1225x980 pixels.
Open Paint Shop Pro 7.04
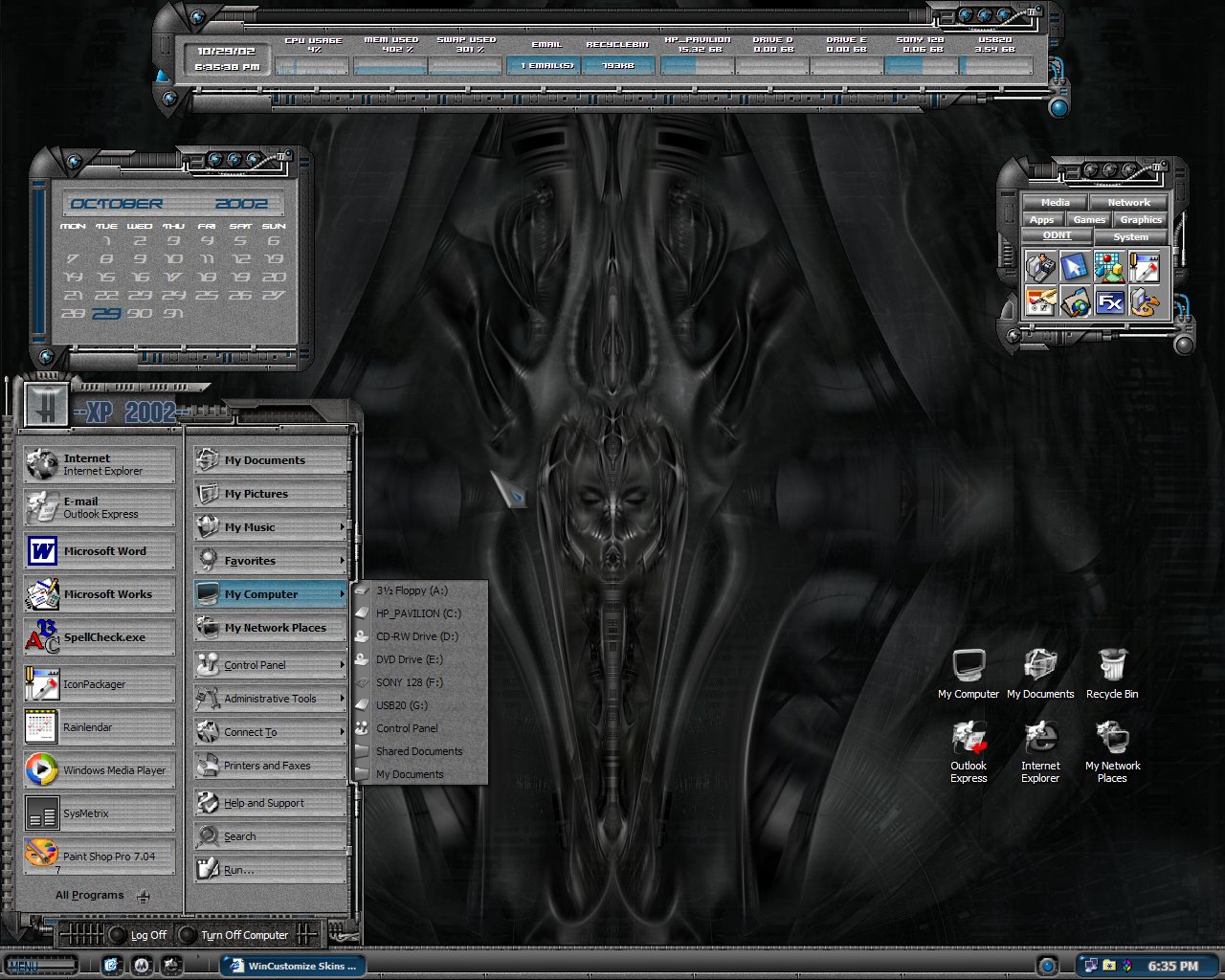coord(100,857)
